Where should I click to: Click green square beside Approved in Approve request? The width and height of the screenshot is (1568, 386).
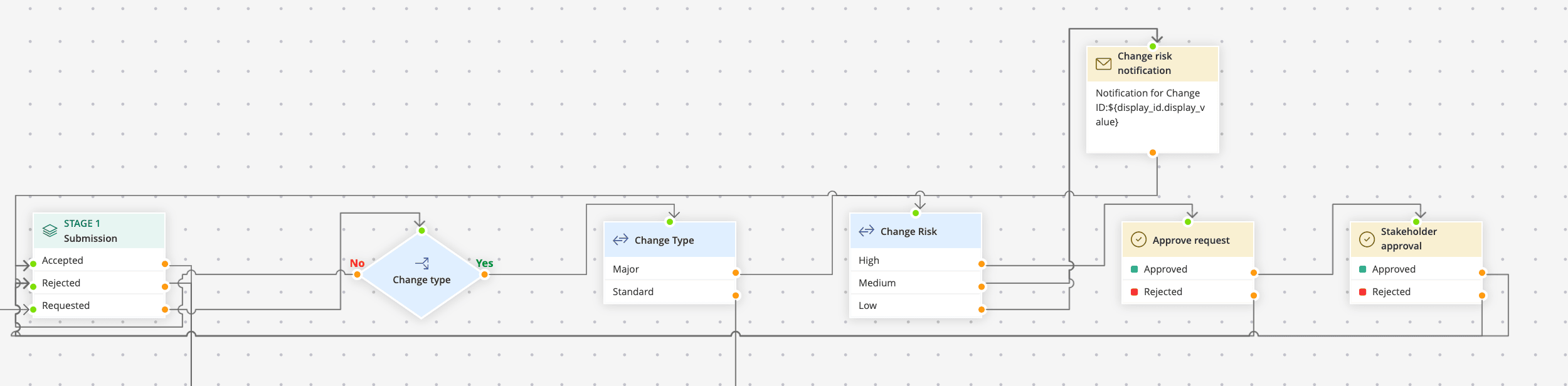tap(1134, 269)
